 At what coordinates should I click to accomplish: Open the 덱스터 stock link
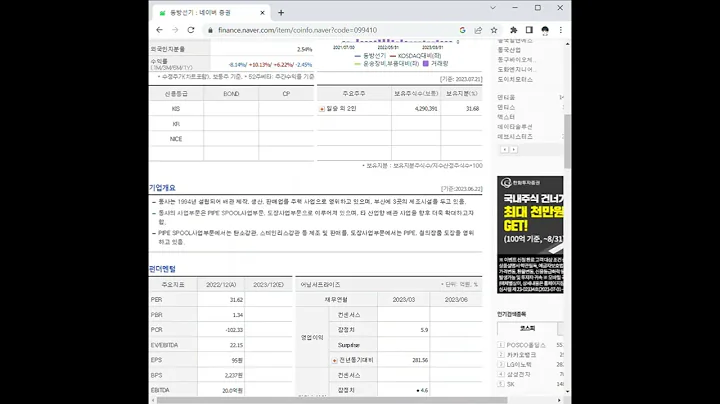506,117
